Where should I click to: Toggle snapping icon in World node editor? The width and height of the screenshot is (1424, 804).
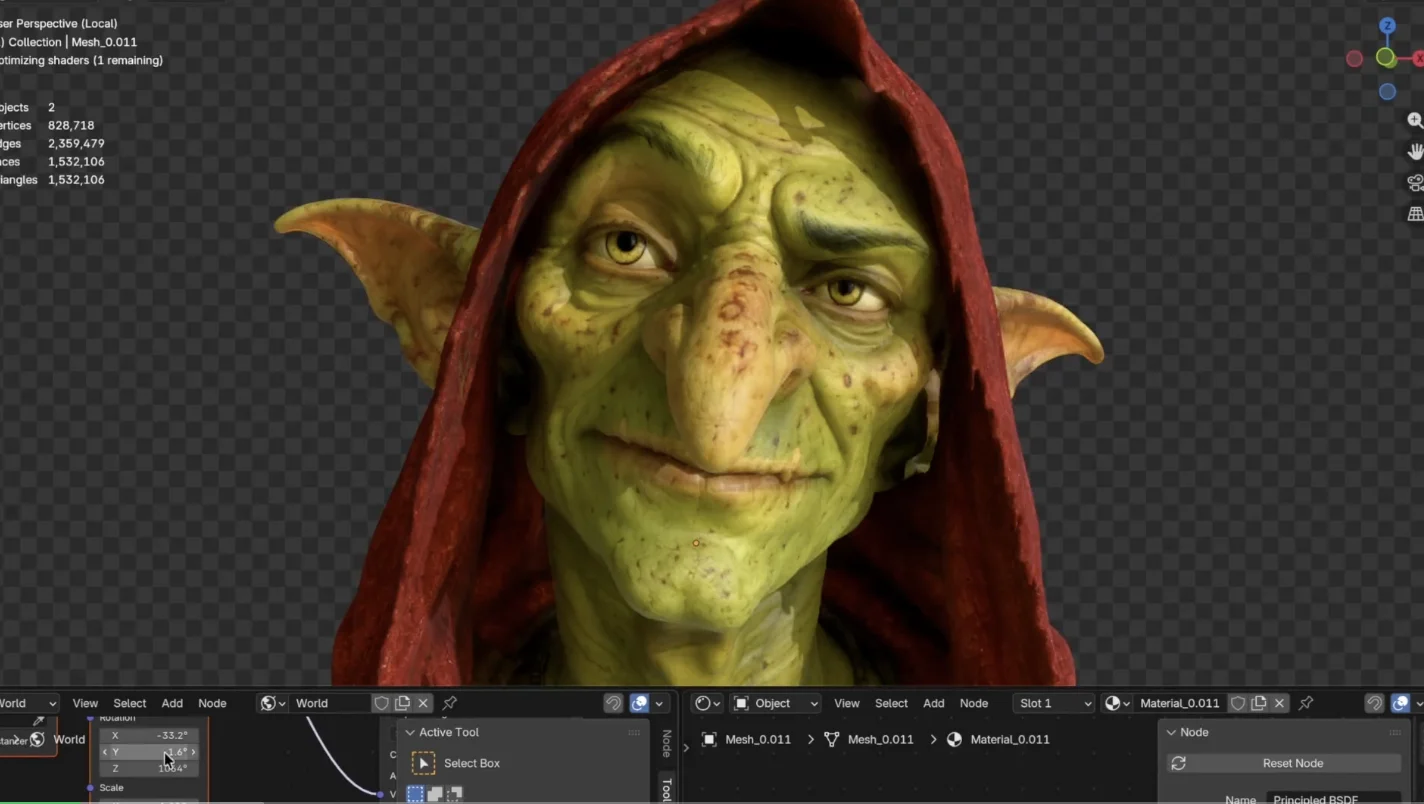(x=613, y=703)
